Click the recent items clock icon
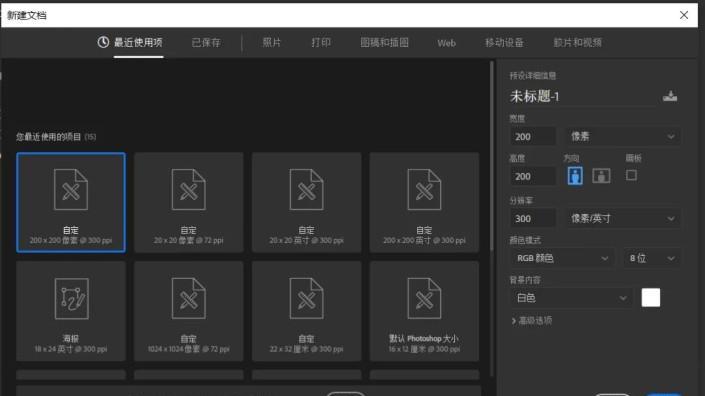The width and height of the screenshot is (705, 396). pyautogui.click(x=103, y=42)
